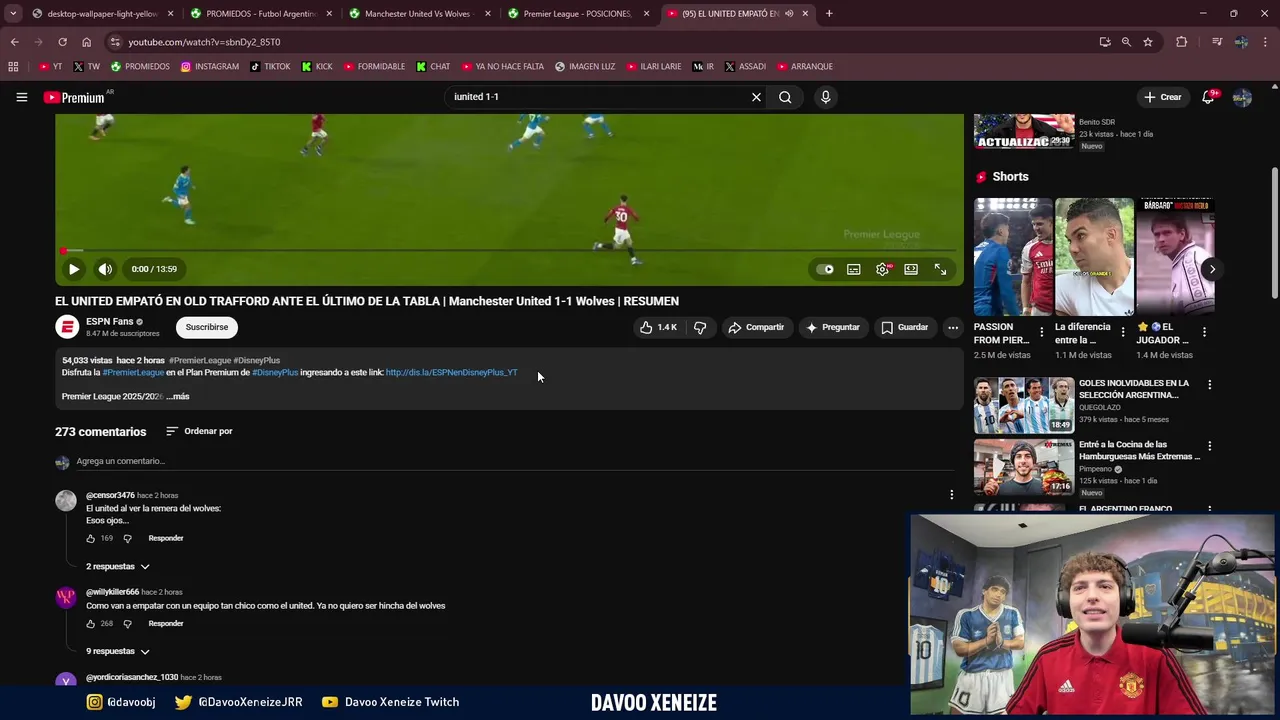
Task: Switch to theater mode view
Action: coord(911,269)
